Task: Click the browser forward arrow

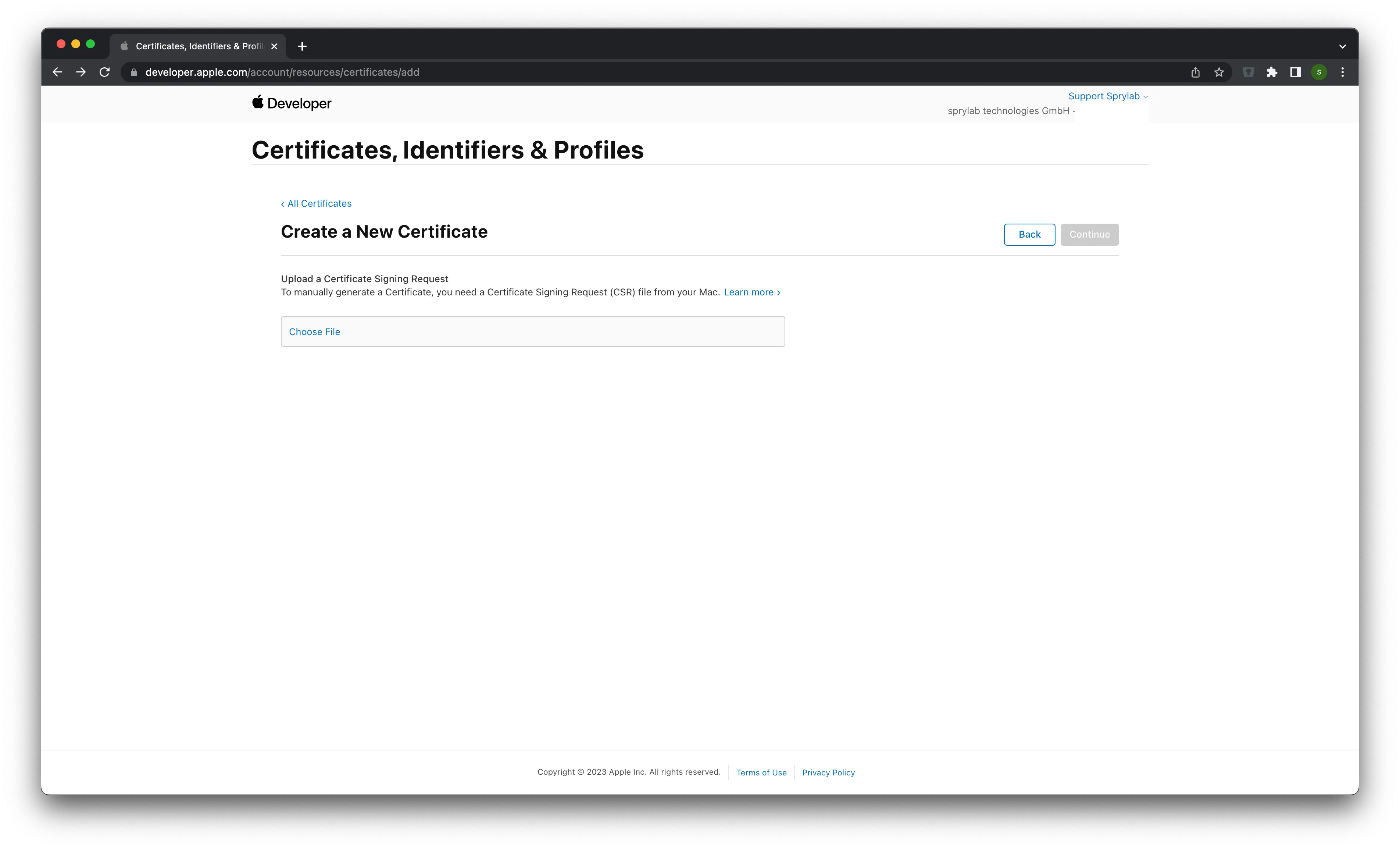Action: coord(81,72)
